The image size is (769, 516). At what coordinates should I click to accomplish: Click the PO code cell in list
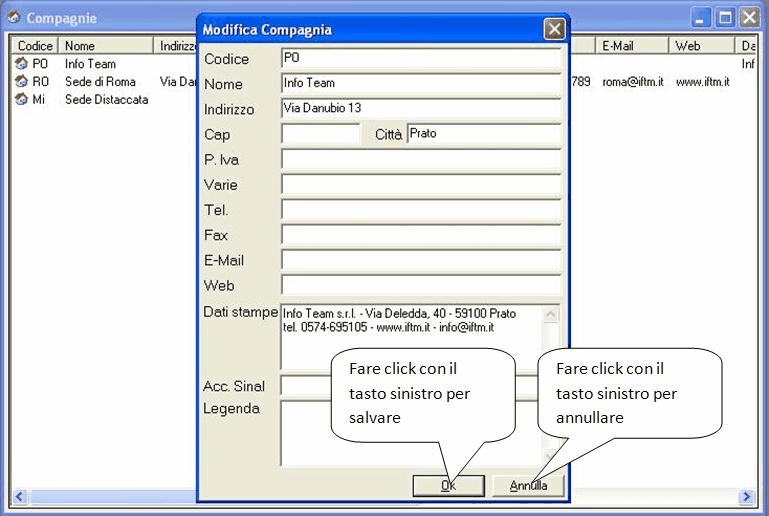[x=40, y=64]
